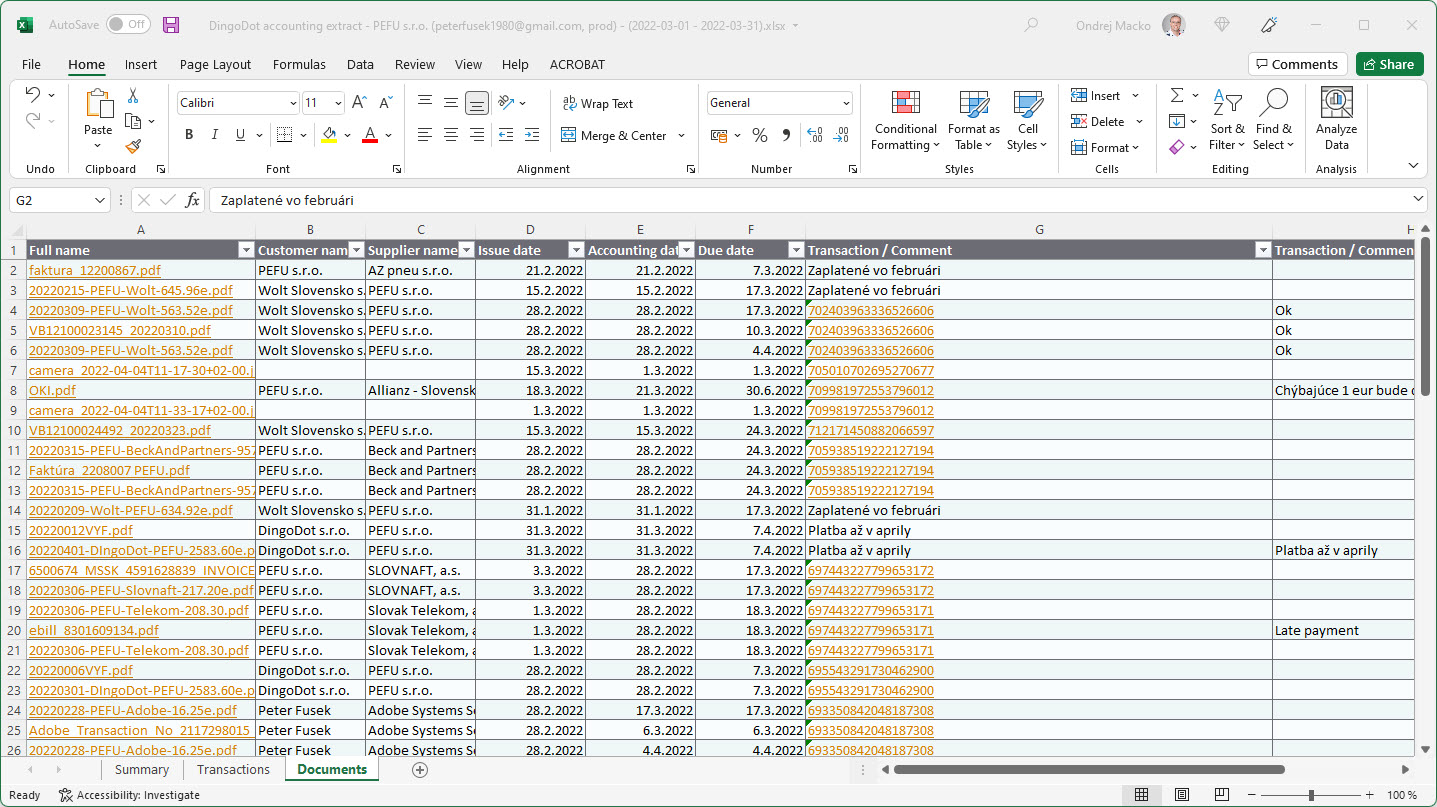Open the Full name column filter dropdown
This screenshot has height=807, width=1437.
click(x=246, y=250)
